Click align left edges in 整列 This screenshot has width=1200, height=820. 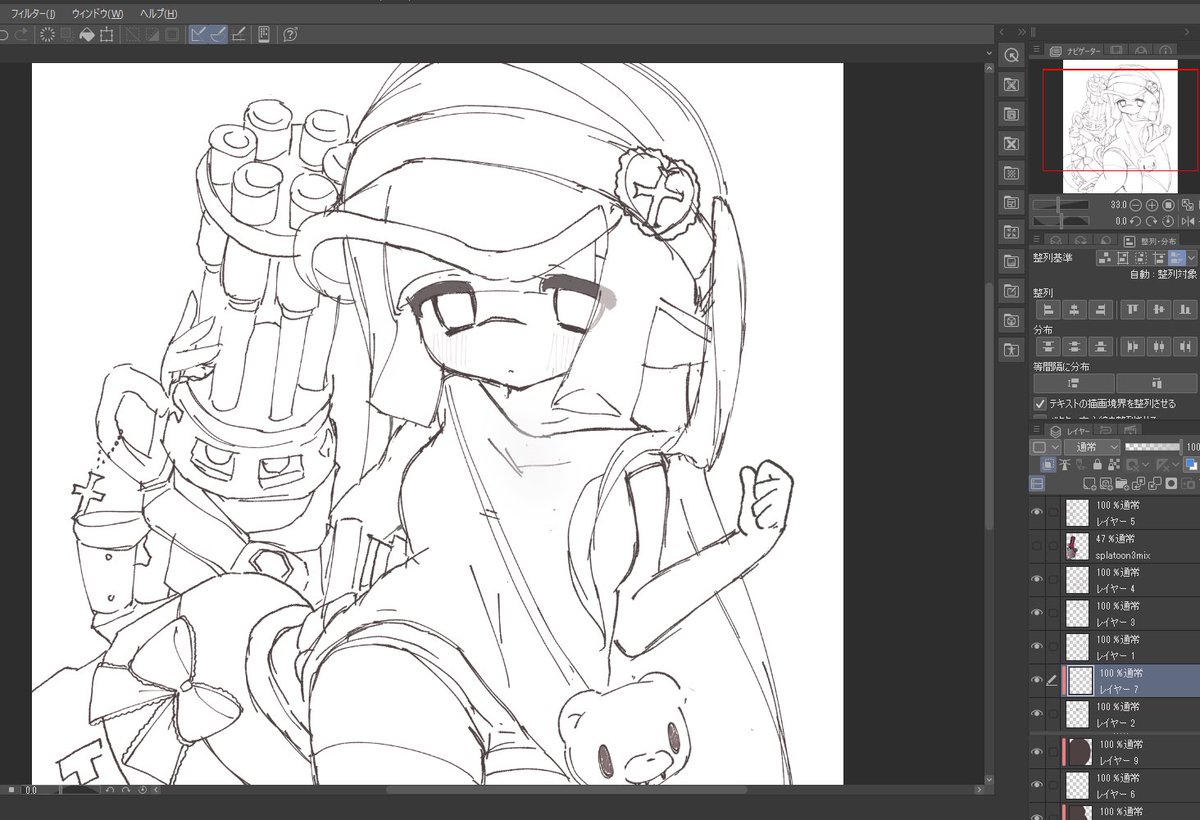[x=1048, y=310]
